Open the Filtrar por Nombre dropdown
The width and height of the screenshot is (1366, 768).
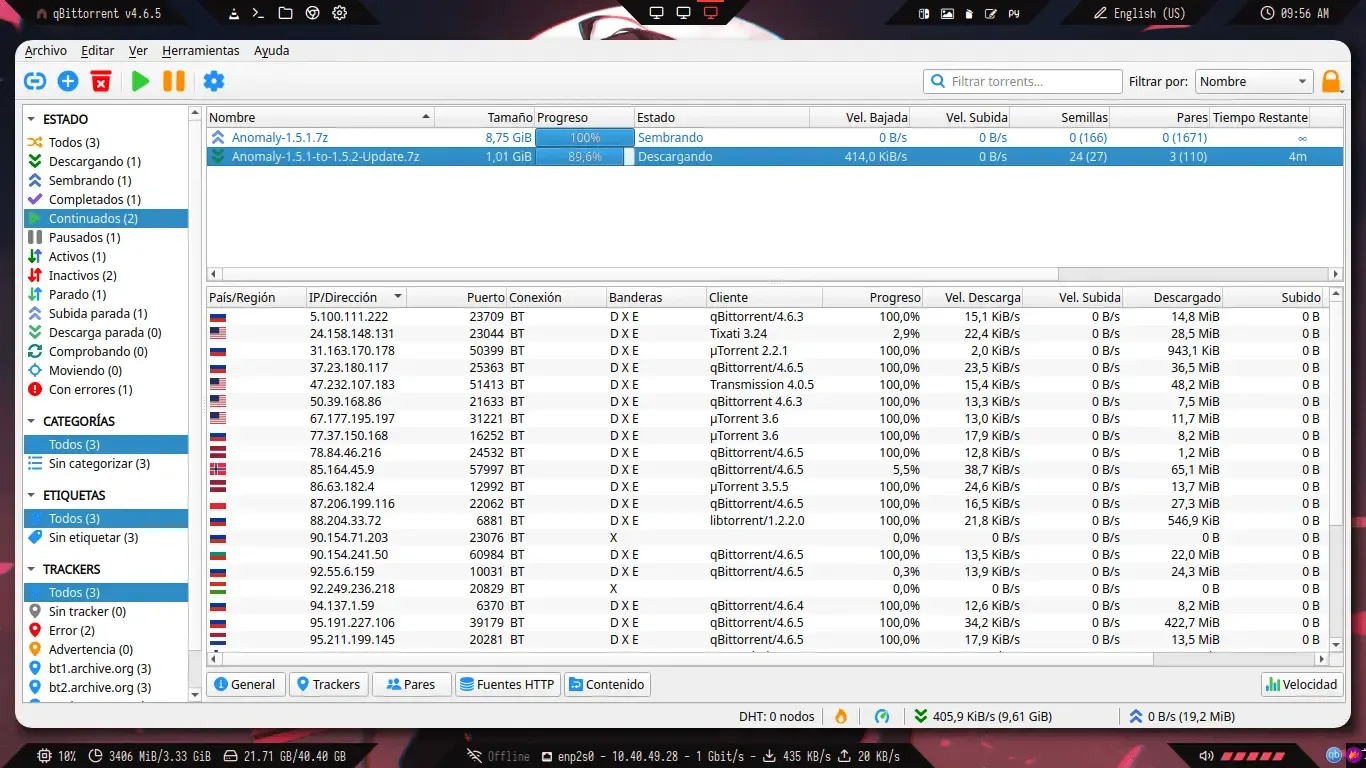tap(1253, 82)
